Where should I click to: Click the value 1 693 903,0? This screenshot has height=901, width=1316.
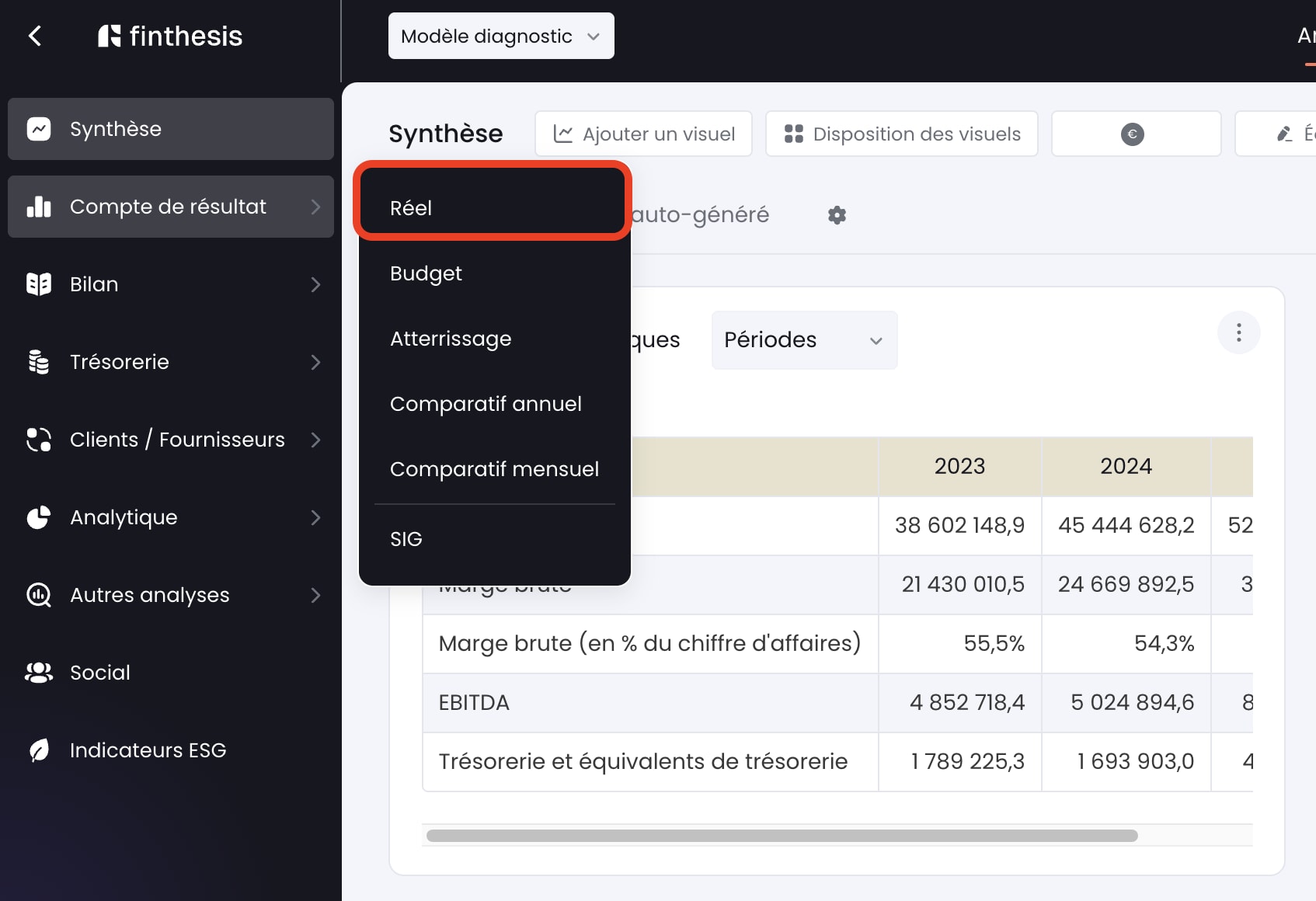click(1135, 761)
